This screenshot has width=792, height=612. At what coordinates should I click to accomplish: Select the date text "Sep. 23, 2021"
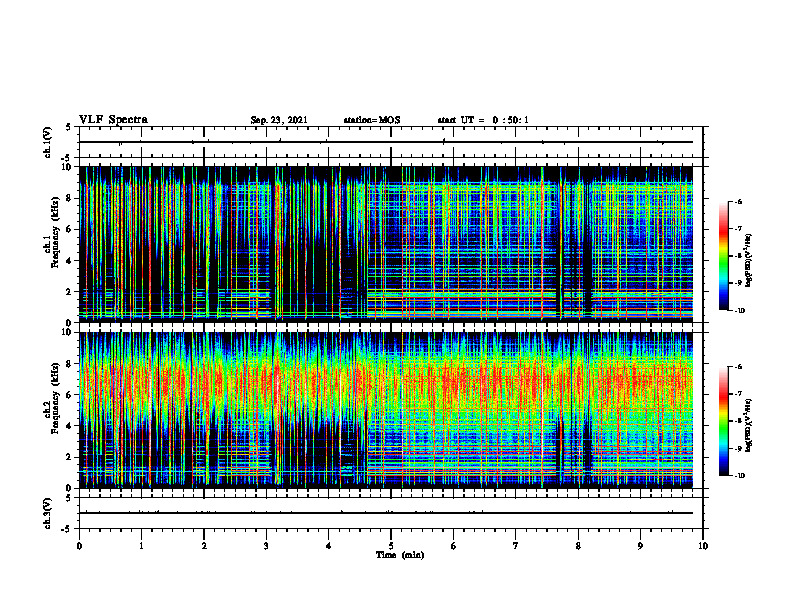[279, 120]
